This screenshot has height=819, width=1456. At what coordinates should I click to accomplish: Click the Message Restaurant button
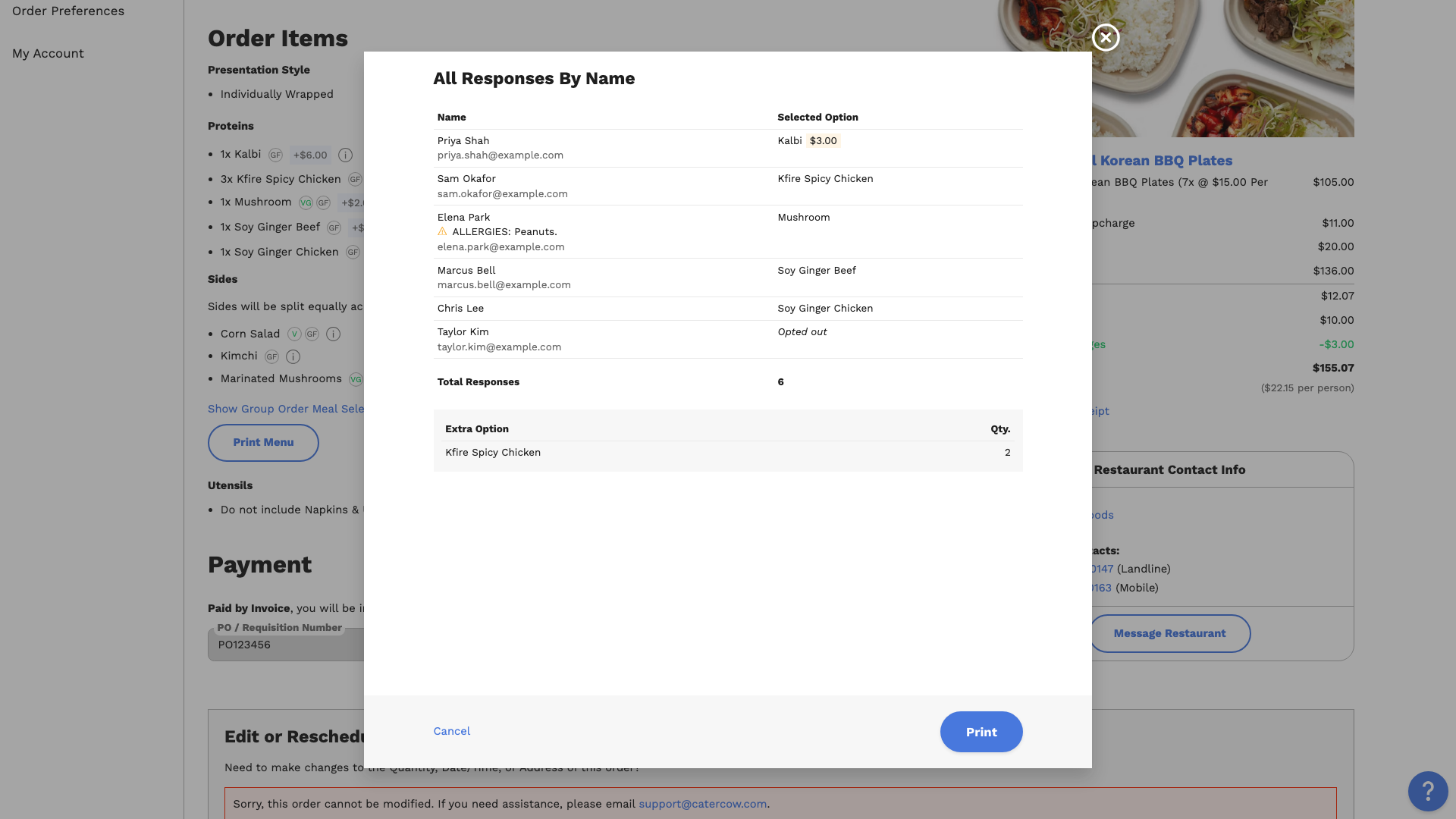click(1169, 633)
